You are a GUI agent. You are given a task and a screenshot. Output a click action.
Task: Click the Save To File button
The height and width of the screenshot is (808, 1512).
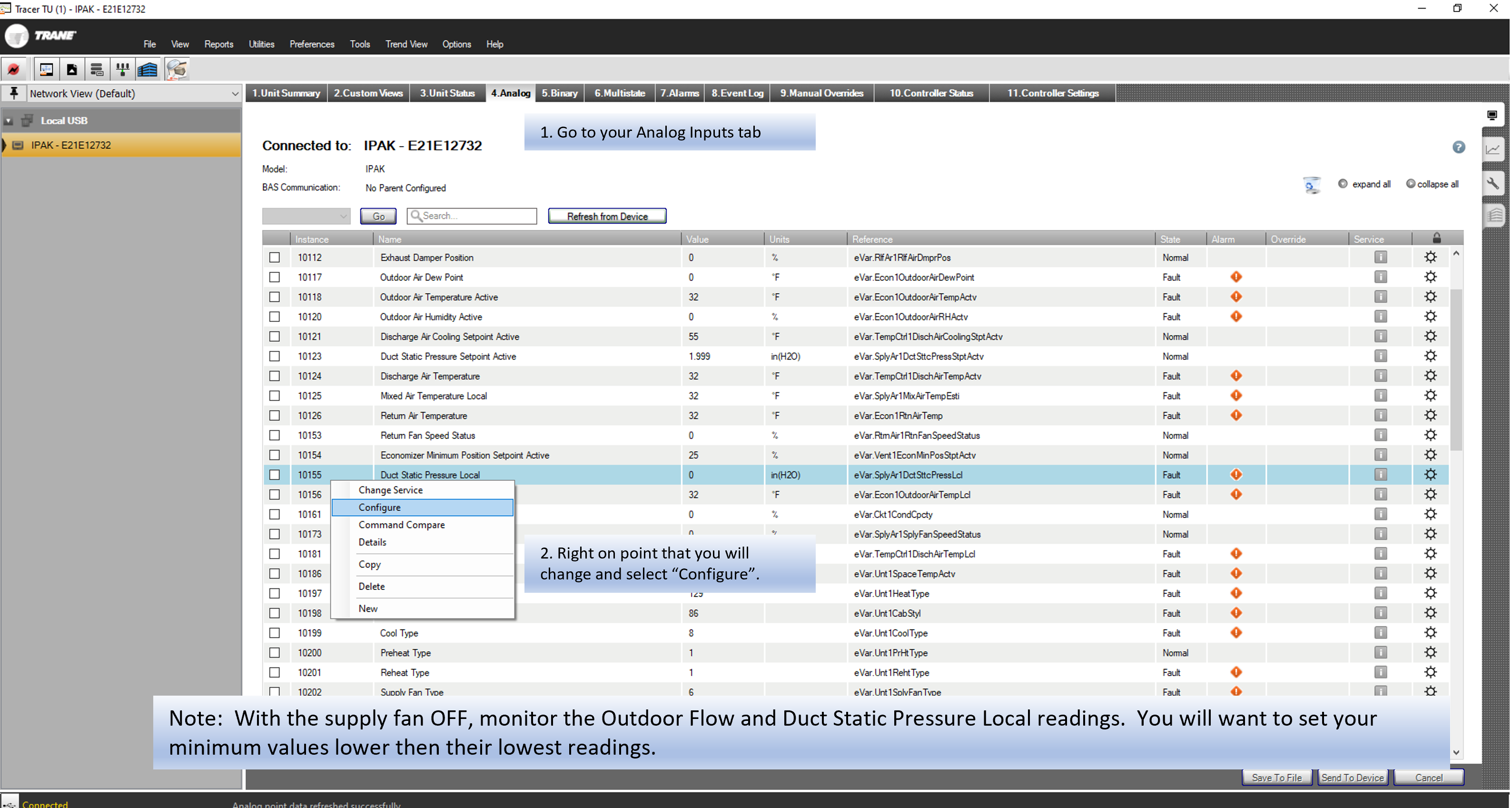(1276, 777)
